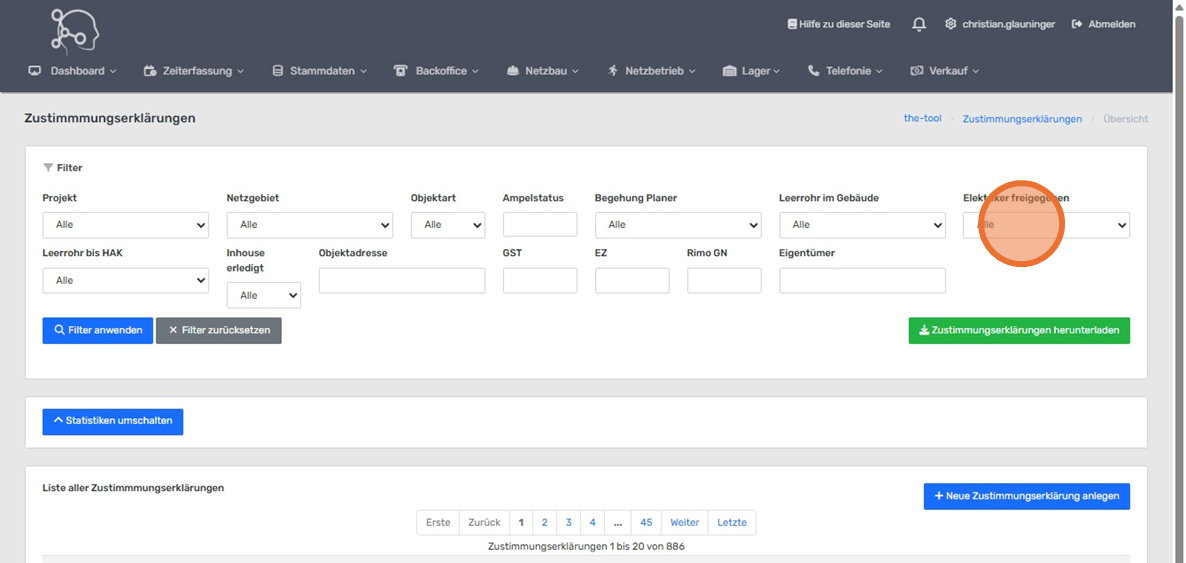Open the Leerrohr im Gebäude dropdown

[861, 225]
